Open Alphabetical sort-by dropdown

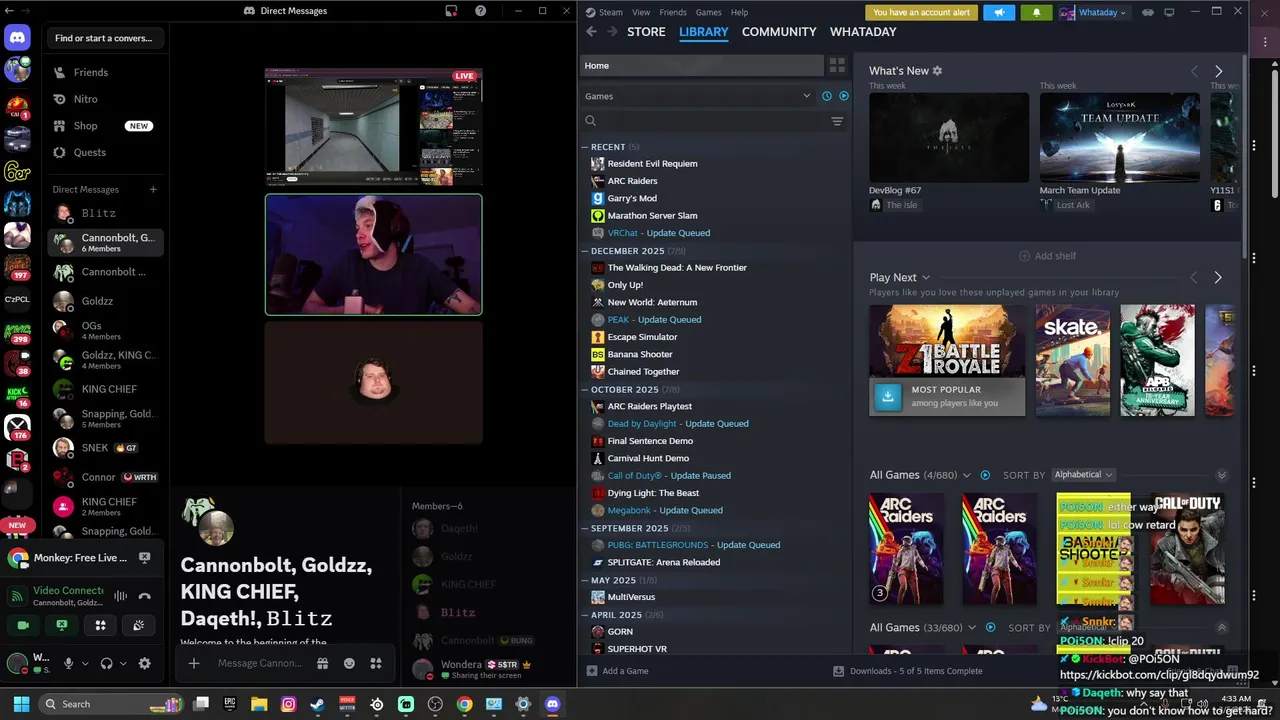1084,475
